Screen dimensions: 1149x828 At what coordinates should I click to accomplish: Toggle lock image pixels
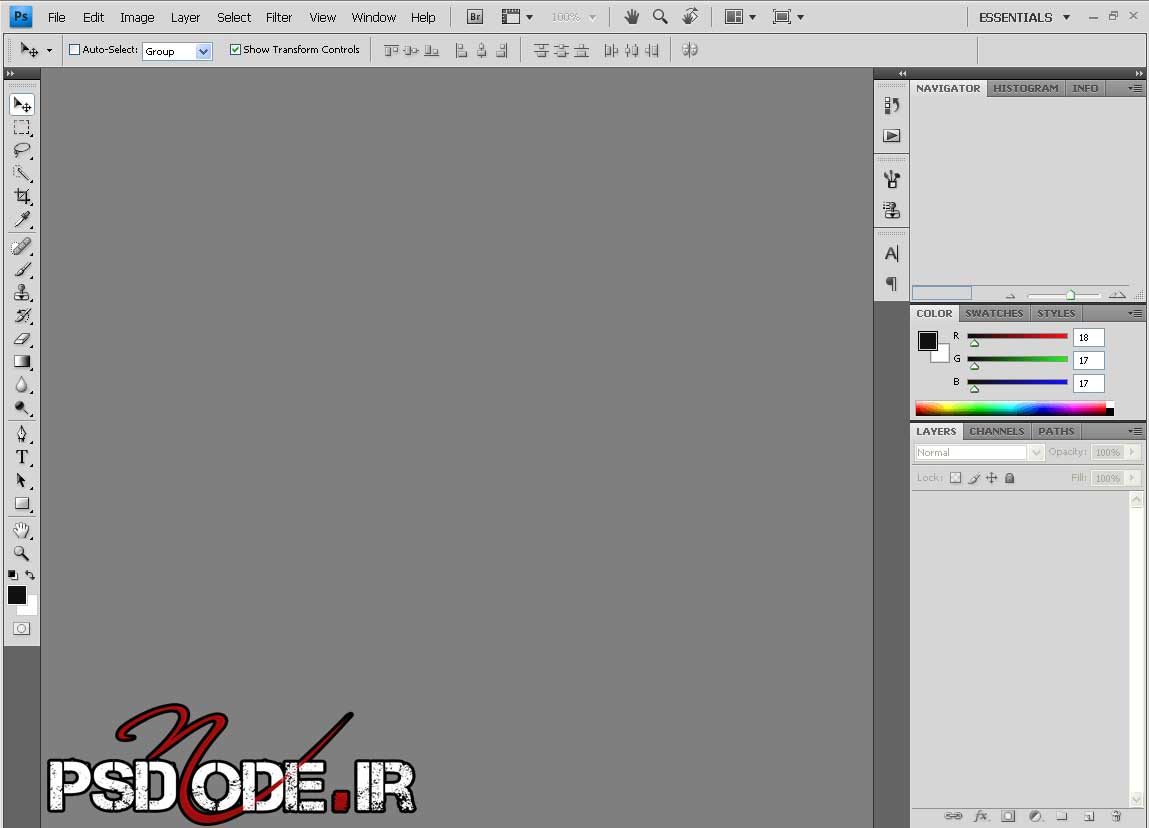[974, 478]
